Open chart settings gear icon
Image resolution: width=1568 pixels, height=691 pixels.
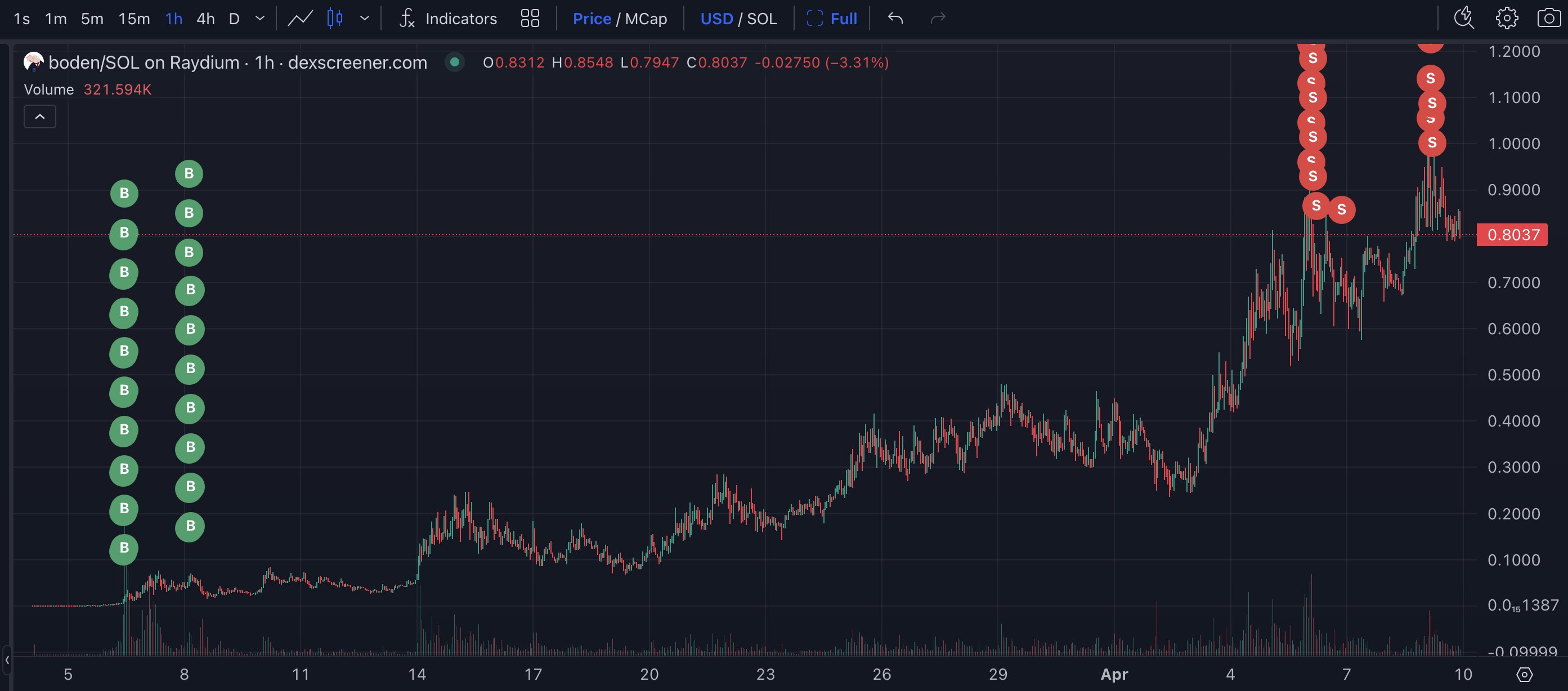(x=1507, y=18)
